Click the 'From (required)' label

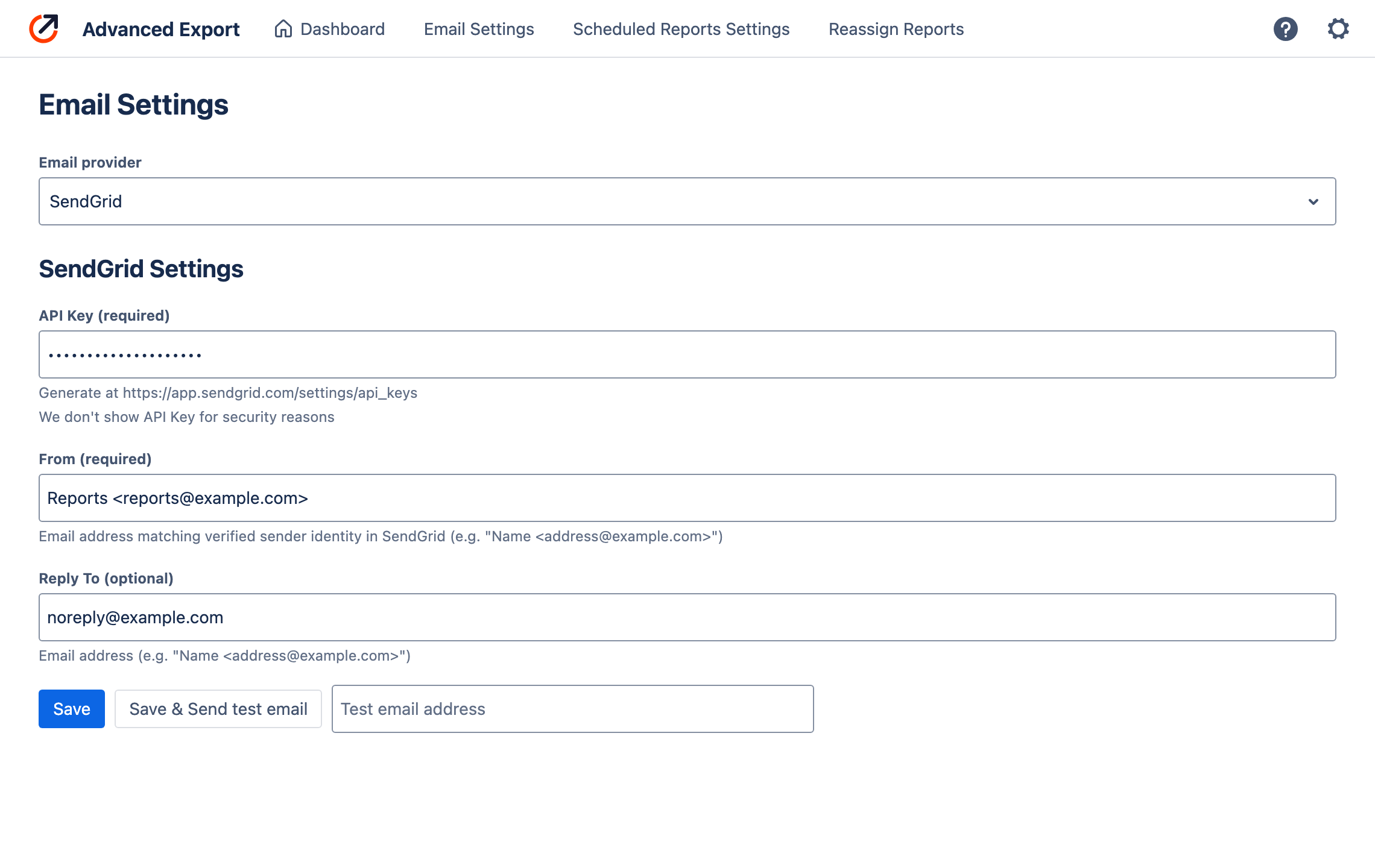(x=95, y=459)
